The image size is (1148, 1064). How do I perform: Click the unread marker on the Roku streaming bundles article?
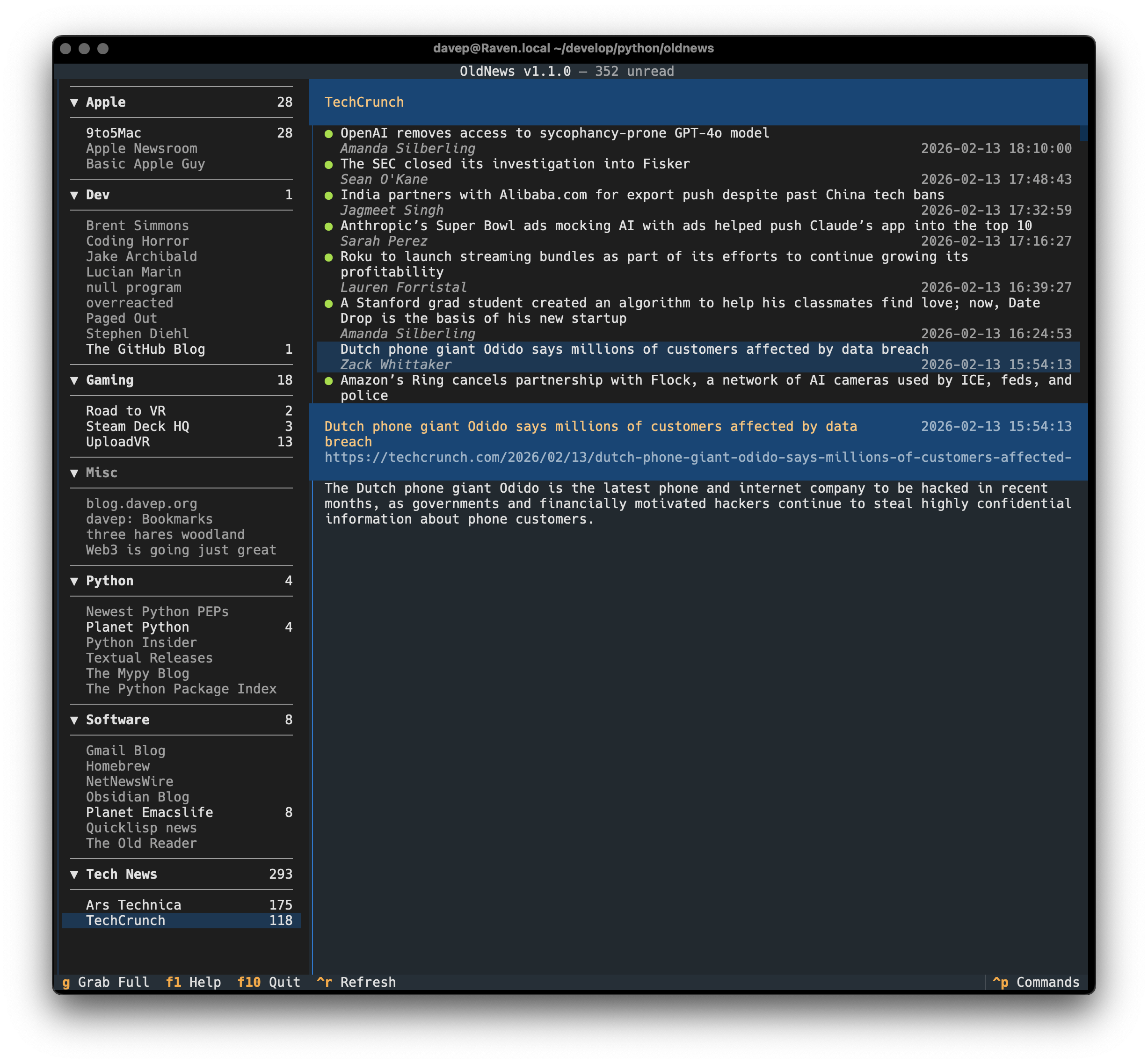click(329, 257)
